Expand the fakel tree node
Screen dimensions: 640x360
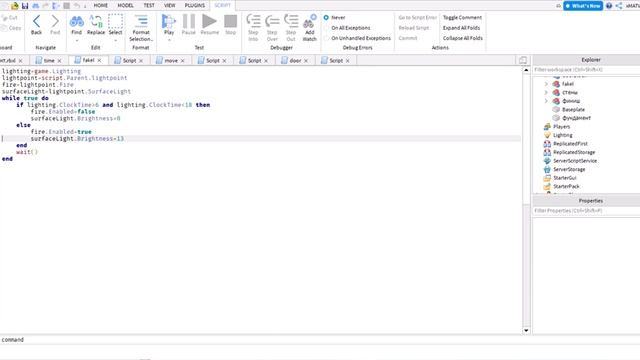coord(546,84)
